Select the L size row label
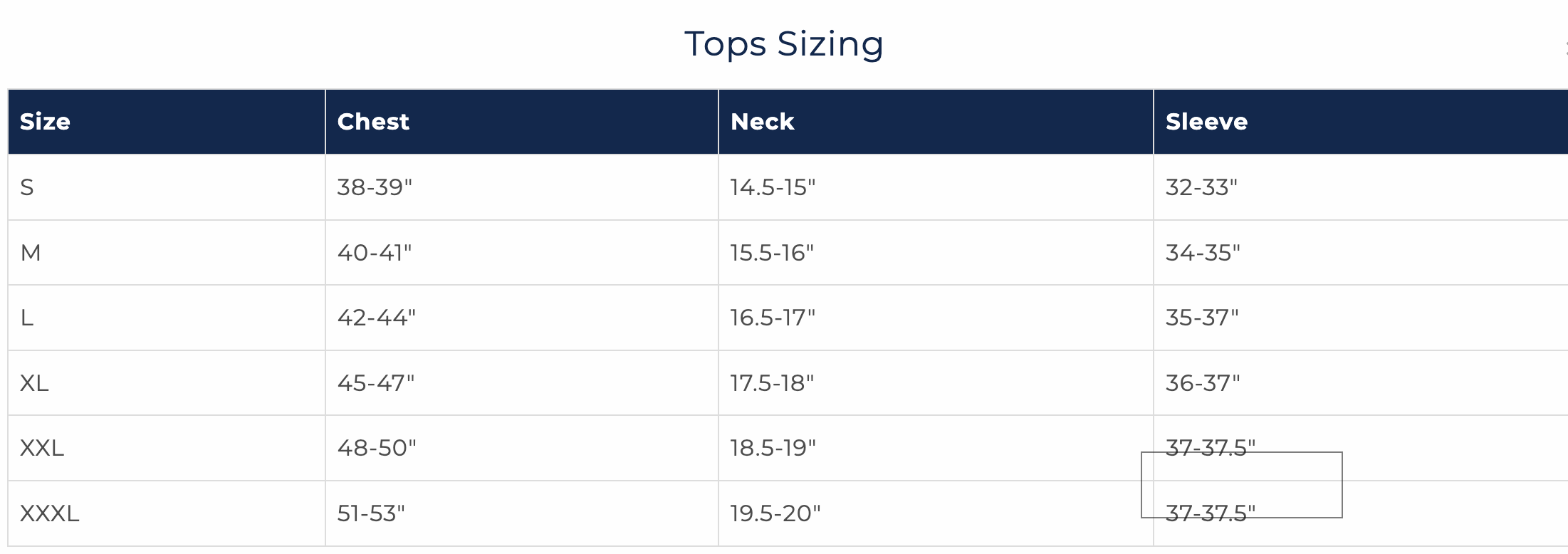The width and height of the screenshot is (1568, 554). (x=27, y=318)
